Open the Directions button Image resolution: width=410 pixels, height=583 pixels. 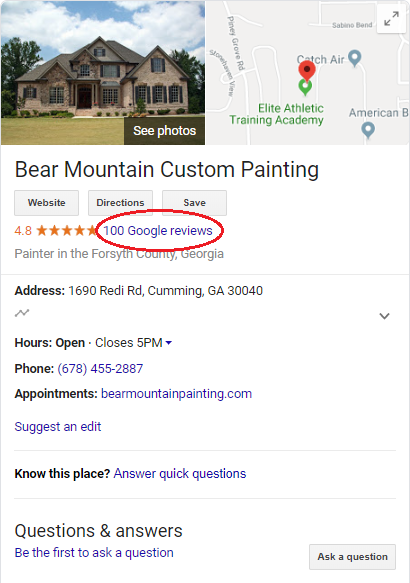pos(120,203)
